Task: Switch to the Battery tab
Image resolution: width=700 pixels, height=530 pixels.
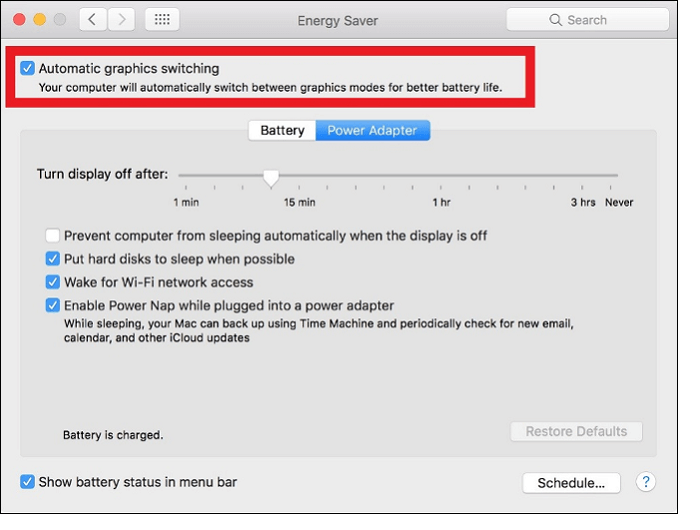Action: [282, 130]
